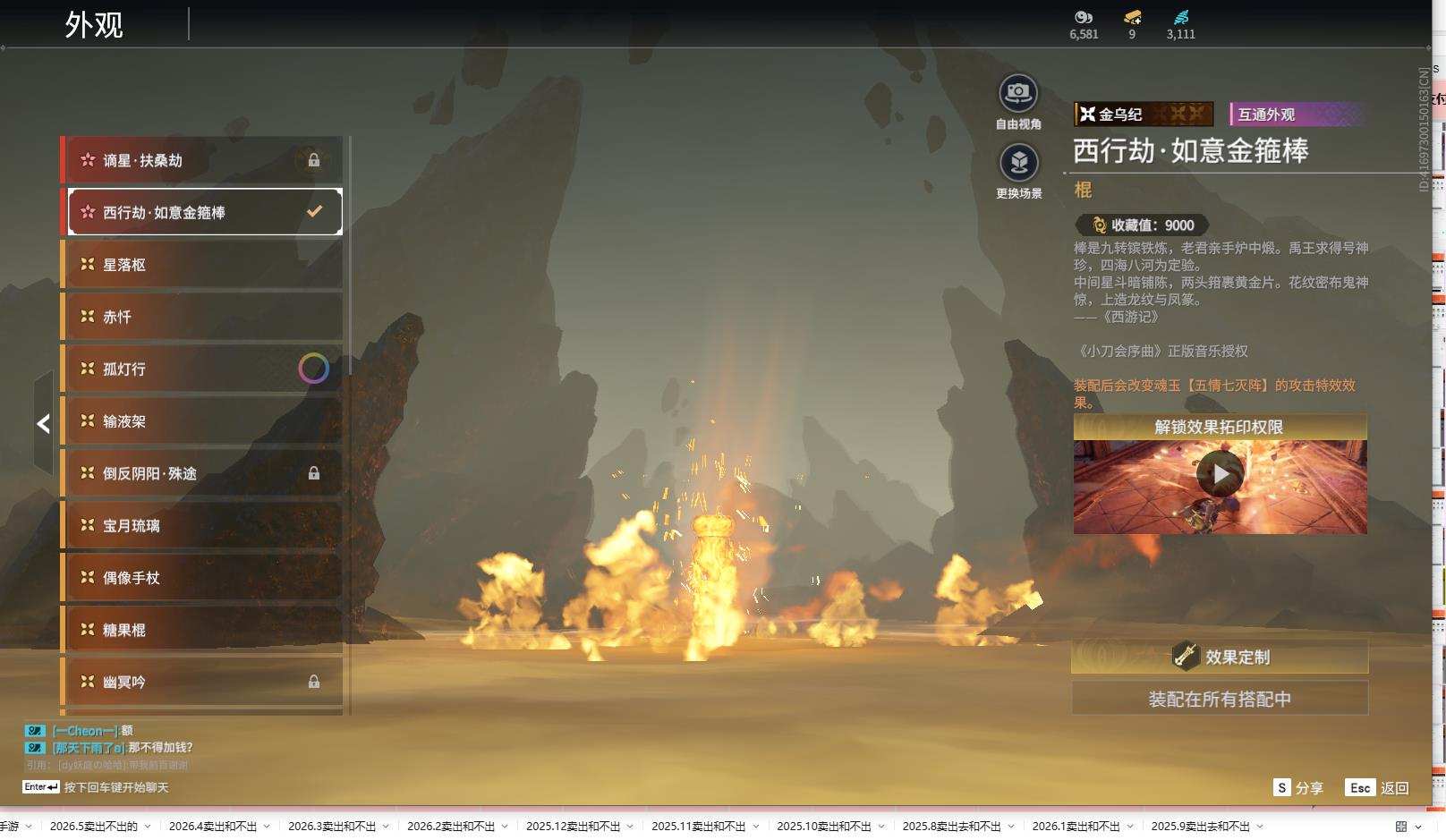Click the chat channel icon beside [那天下雨了a]

click(35, 748)
